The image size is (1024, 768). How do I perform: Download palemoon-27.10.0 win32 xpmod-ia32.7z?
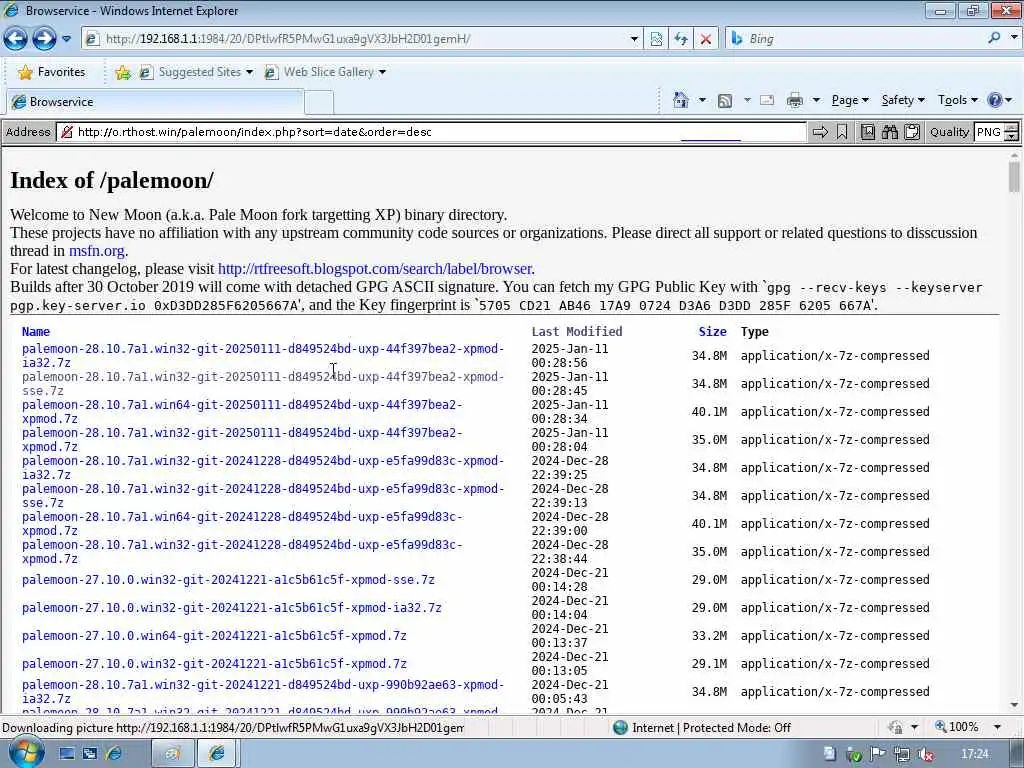click(232, 608)
